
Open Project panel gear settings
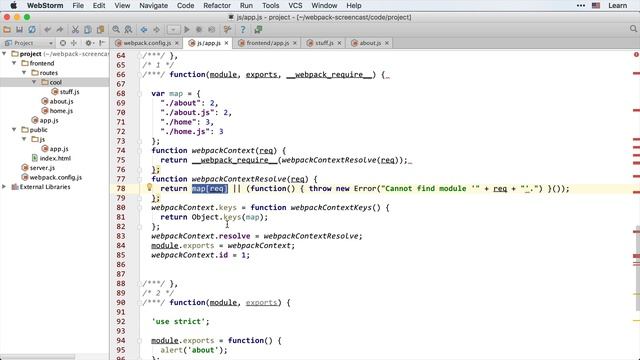(x=89, y=43)
